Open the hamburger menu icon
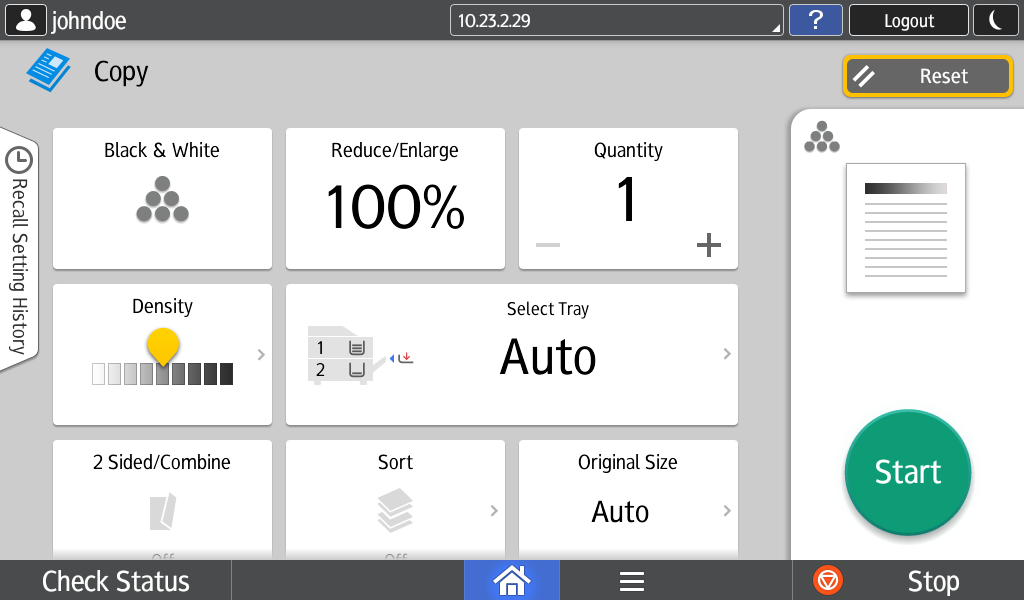1024x600 pixels. (x=631, y=581)
